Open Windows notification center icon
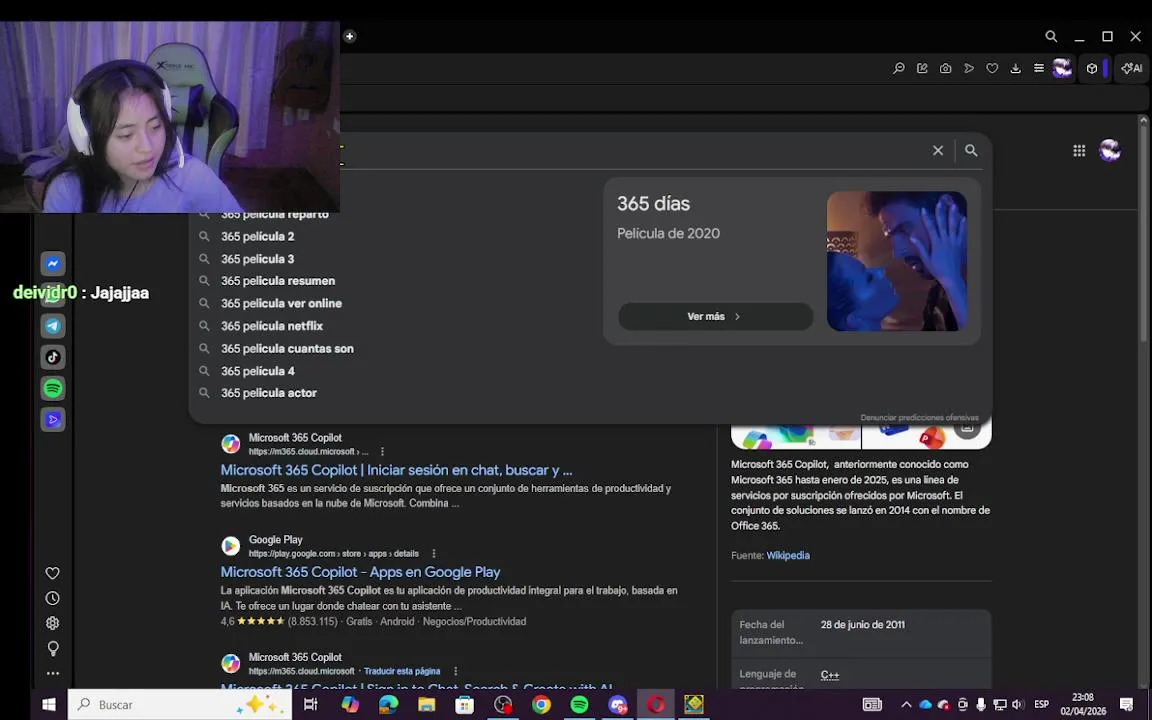The image size is (1152, 720). (x=1126, y=705)
